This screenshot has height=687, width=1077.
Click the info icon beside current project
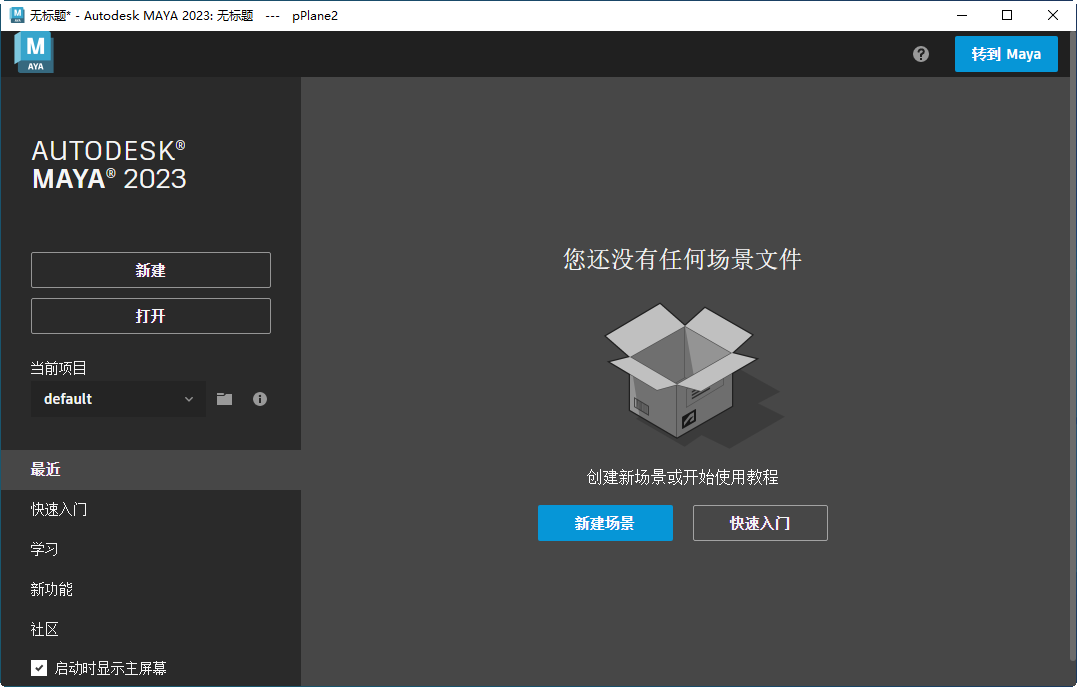click(x=259, y=399)
